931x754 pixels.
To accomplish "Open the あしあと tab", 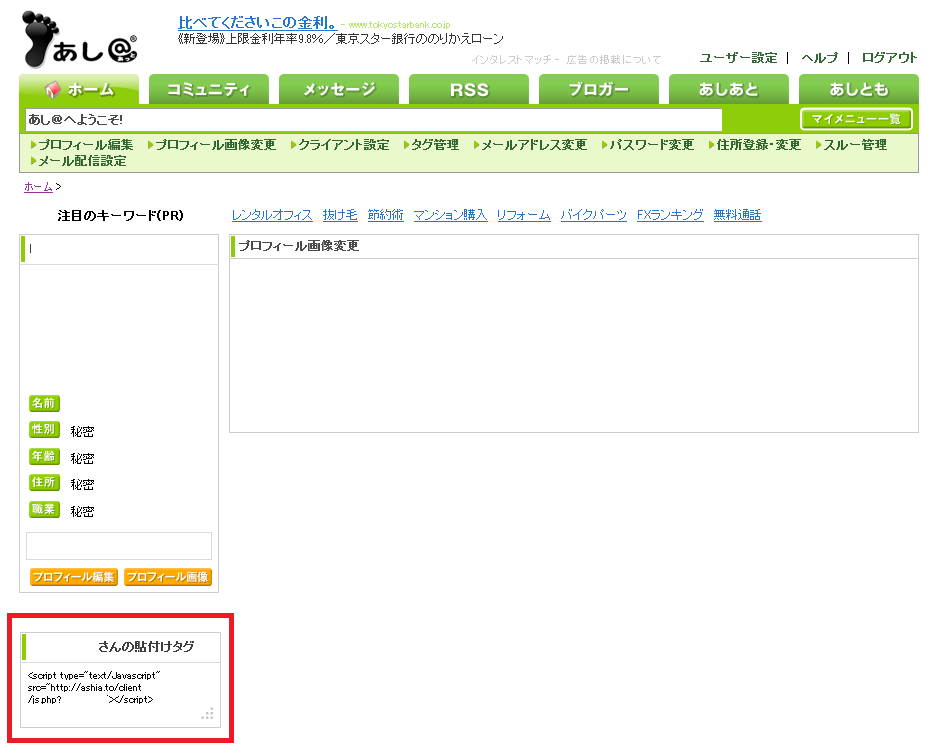I will (729, 90).
